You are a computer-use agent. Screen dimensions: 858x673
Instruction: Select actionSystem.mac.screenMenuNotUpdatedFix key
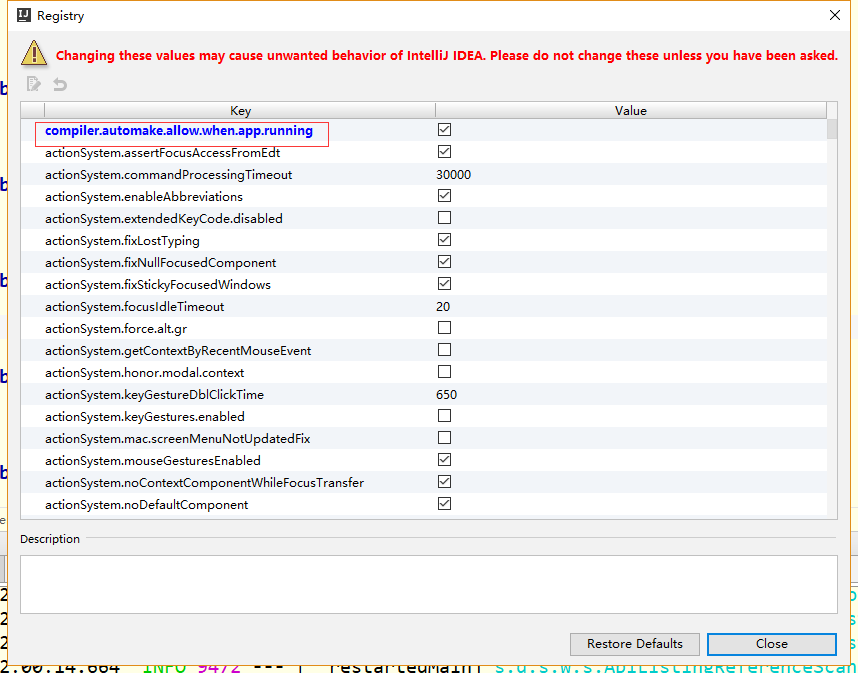tap(178, 439)
